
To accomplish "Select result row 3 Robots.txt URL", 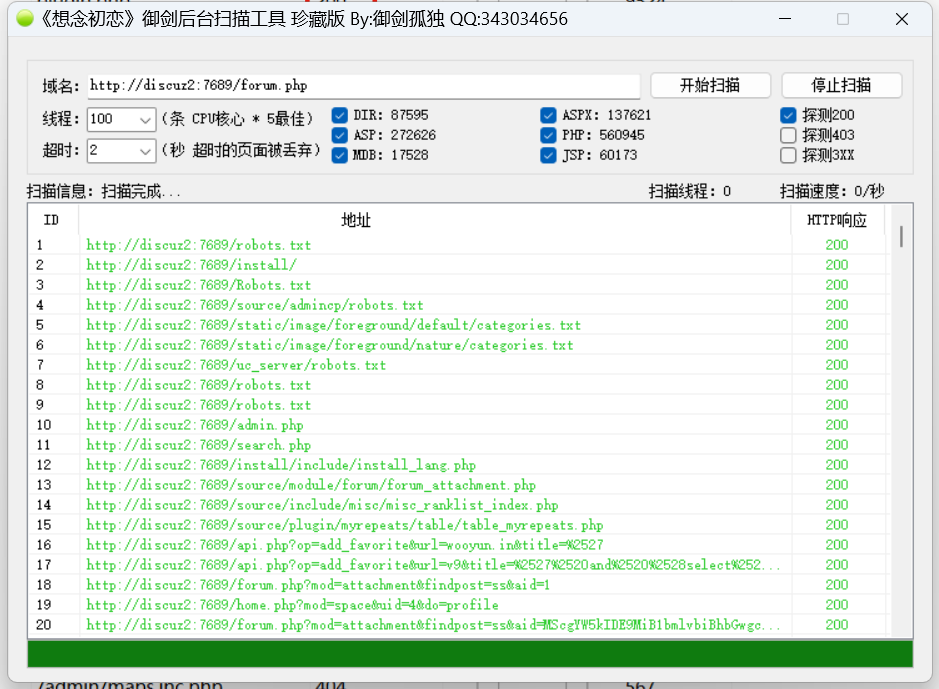I will pos(199,285).
